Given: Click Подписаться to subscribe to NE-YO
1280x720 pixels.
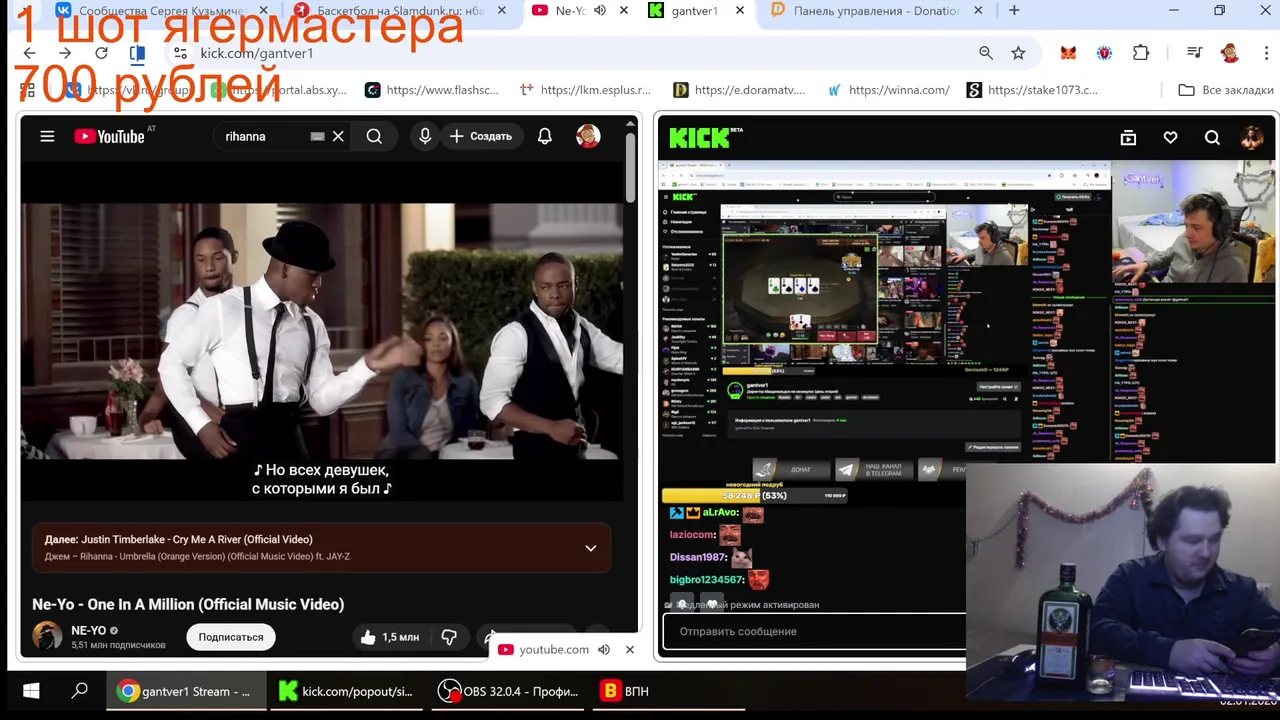Looking at the screenshot, I should (x=231, y=637).
